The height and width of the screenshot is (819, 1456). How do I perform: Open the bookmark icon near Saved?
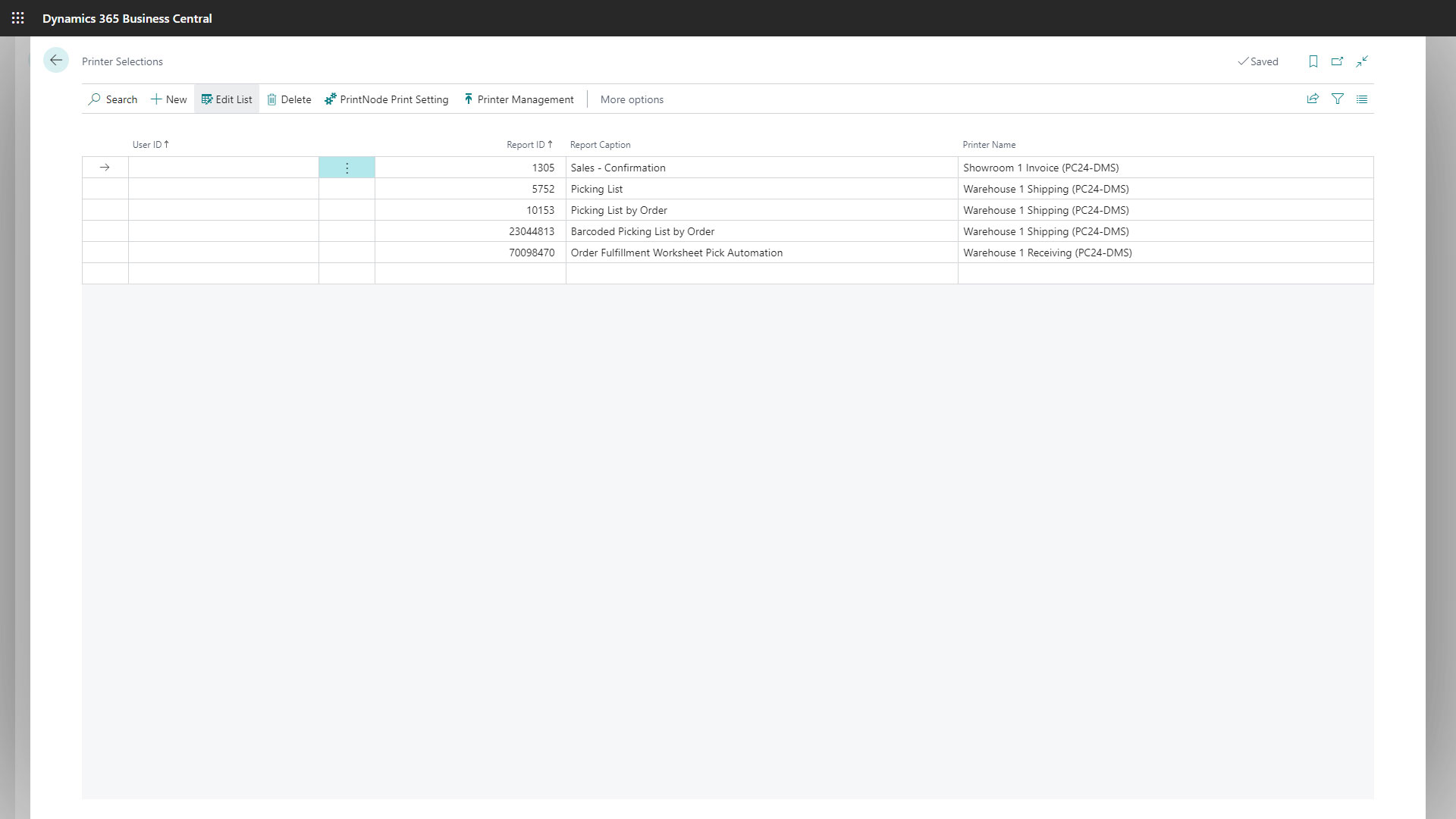tap(1313, 61)
